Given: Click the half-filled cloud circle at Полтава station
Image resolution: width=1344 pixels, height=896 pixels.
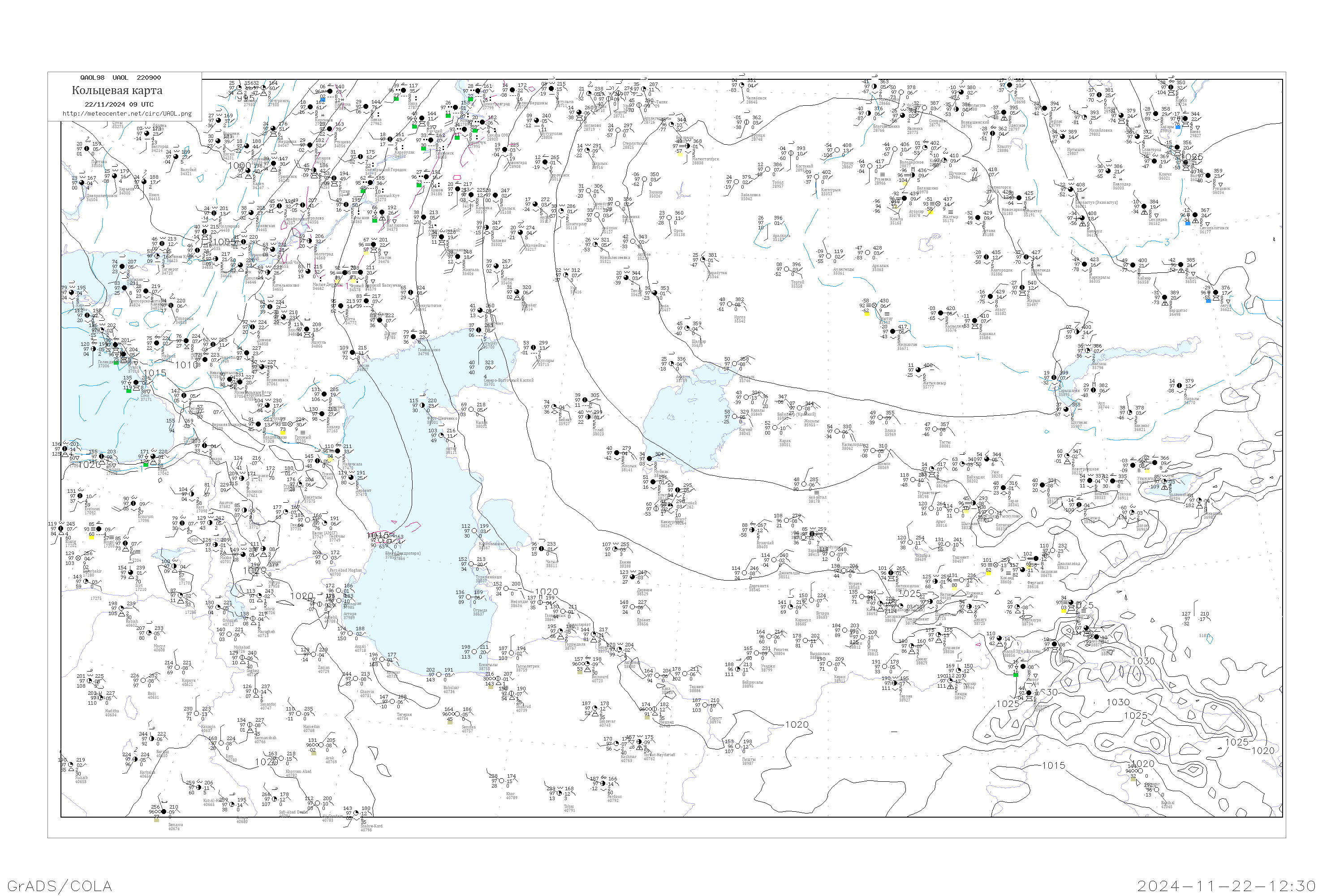Looking at the screenshot, I should (87, 150).
